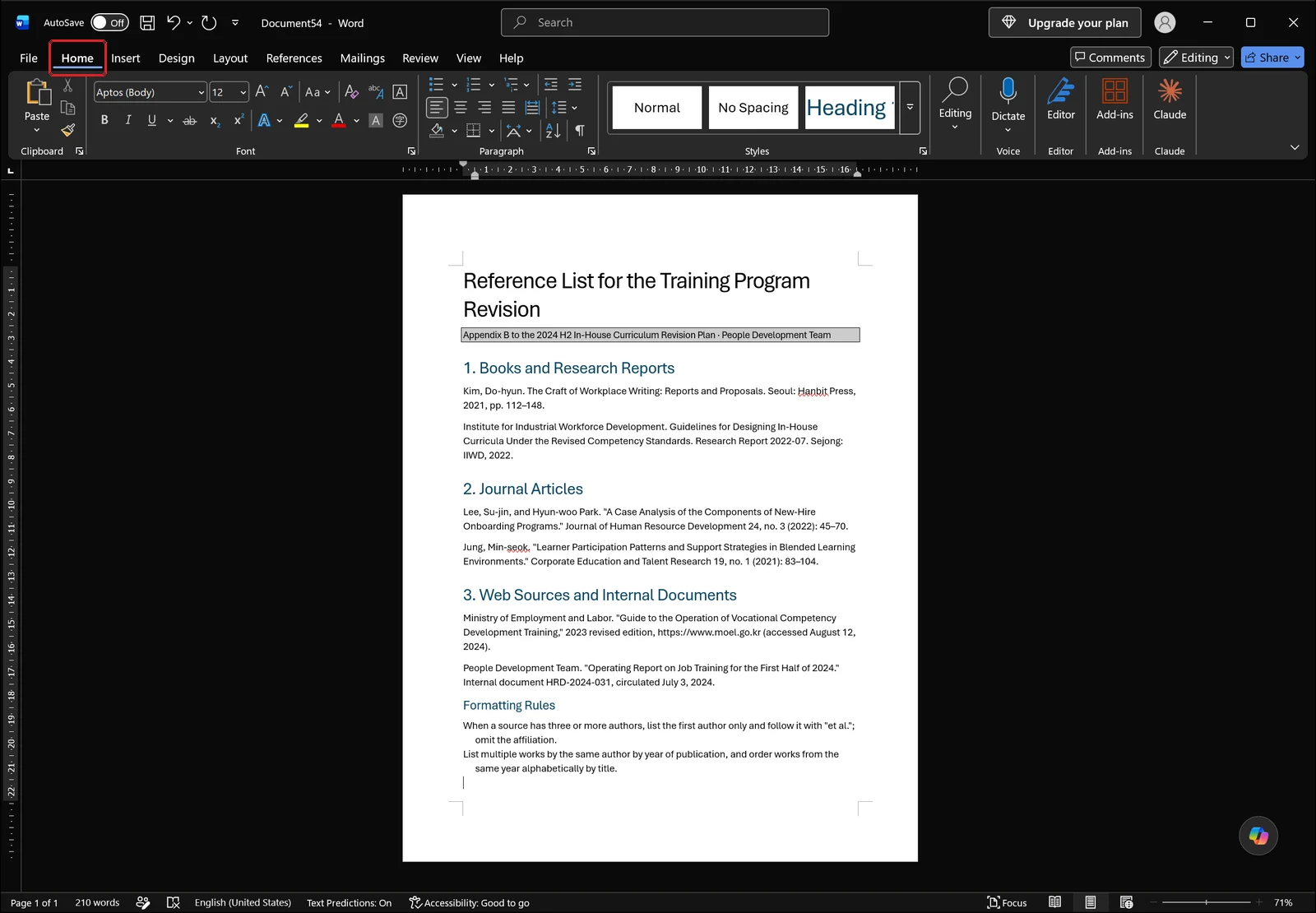Screen dimensions: 1316x913
Task: Sort the selected text alphabetically
Action: [553, 131]
